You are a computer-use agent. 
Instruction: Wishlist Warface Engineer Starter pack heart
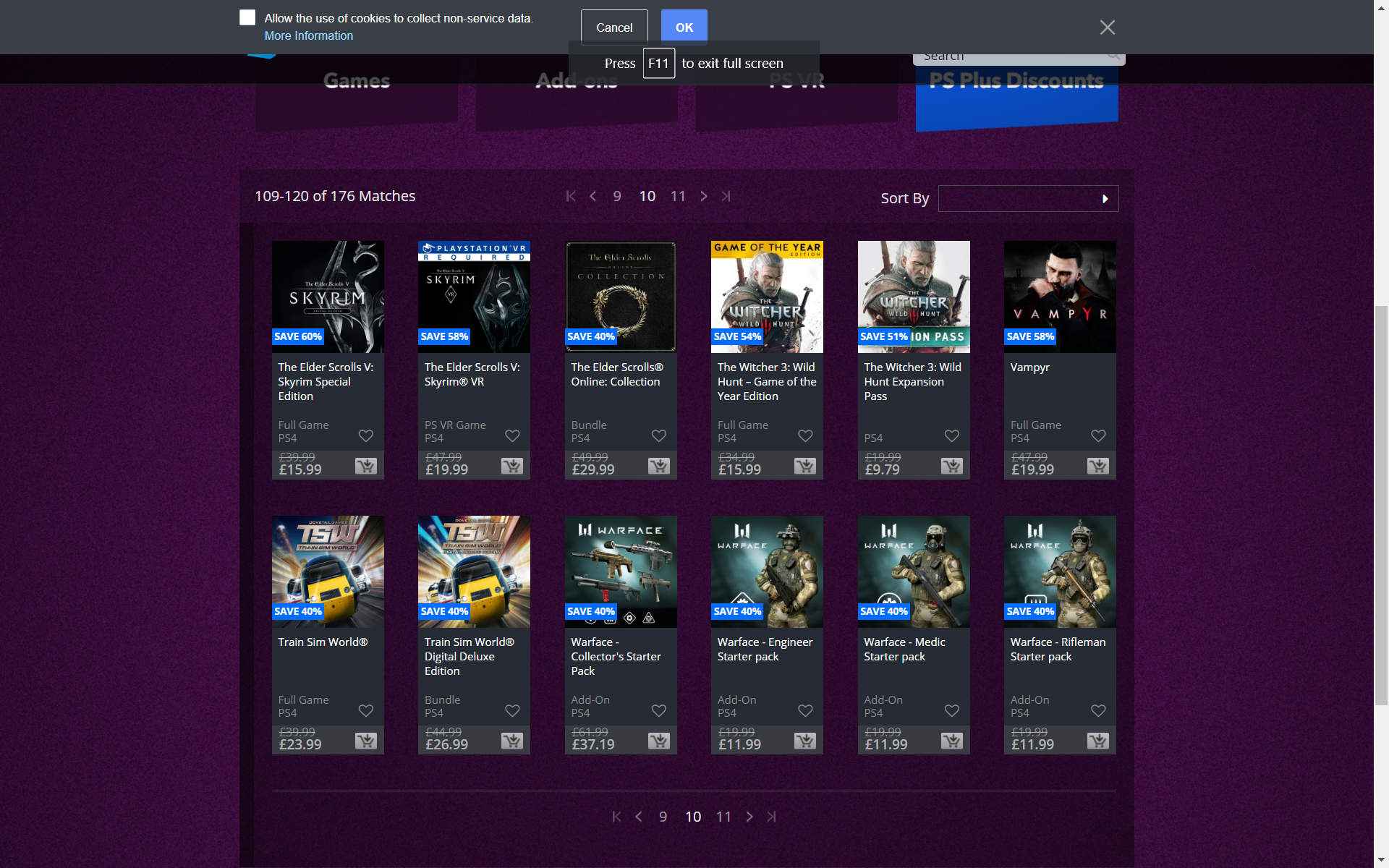click(805, 710)
